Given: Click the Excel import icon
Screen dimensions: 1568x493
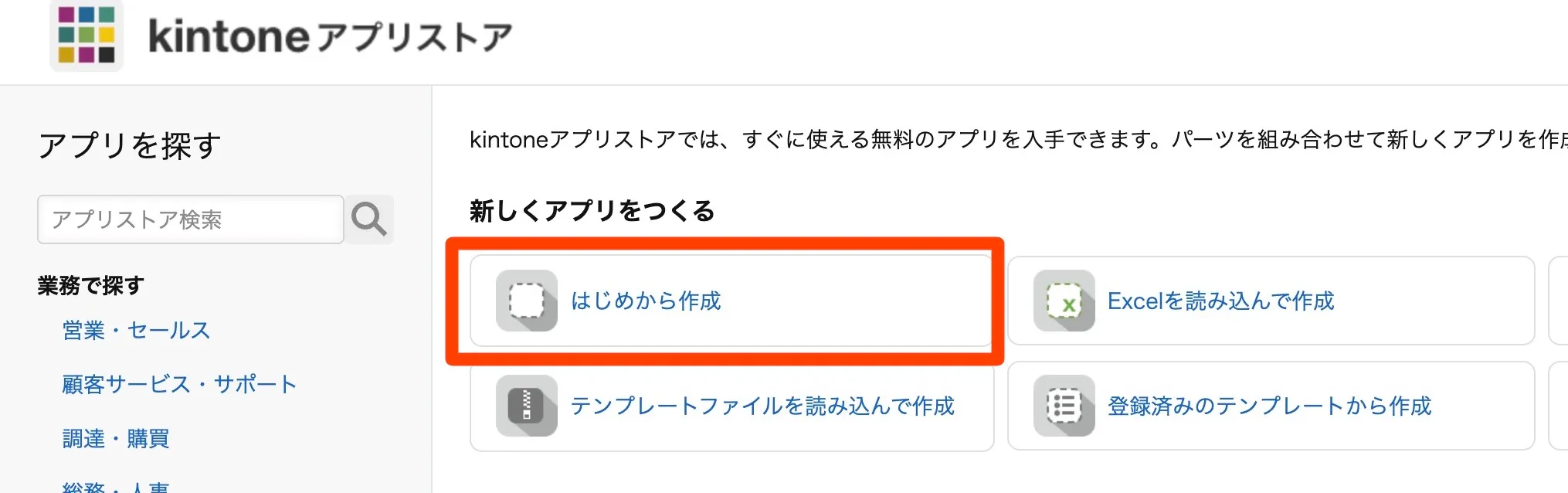Looking at the screenshot, I should [x=1064, y=301].
